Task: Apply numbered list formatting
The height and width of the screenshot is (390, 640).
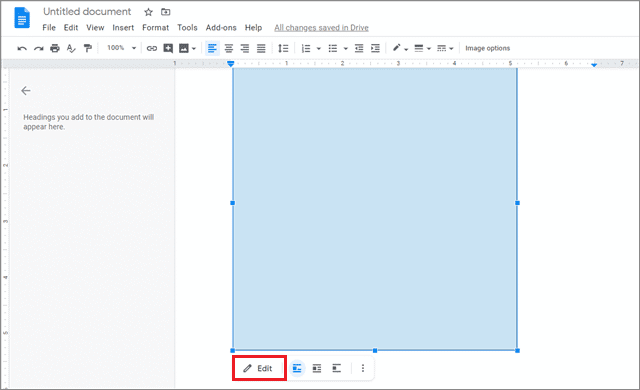Action: click(x=306, y=49)
